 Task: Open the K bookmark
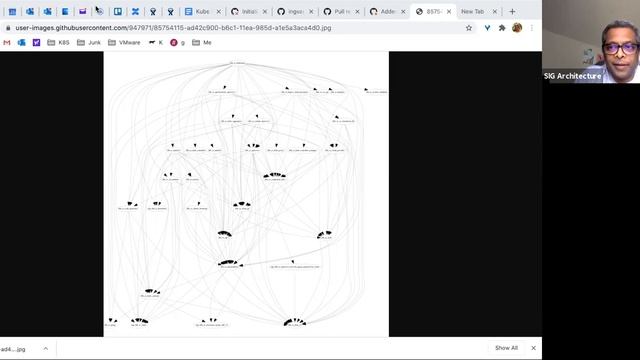point(156,42)
